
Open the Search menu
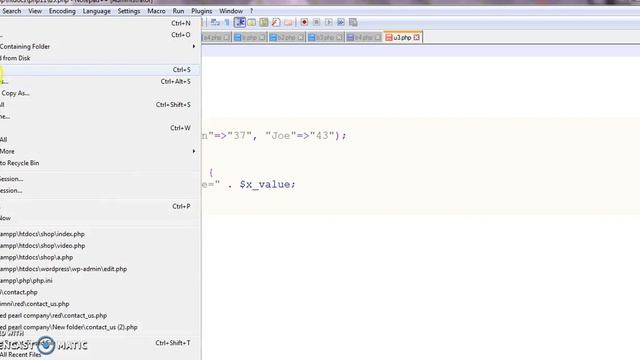point(11,11)
